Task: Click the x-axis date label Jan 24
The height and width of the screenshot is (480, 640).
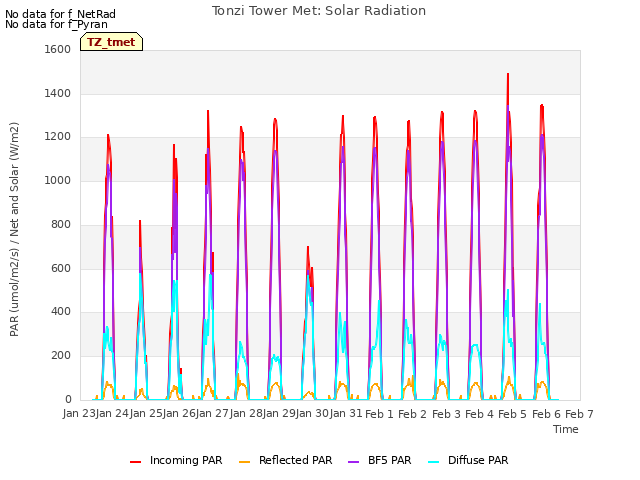Action: click(112, 413)
